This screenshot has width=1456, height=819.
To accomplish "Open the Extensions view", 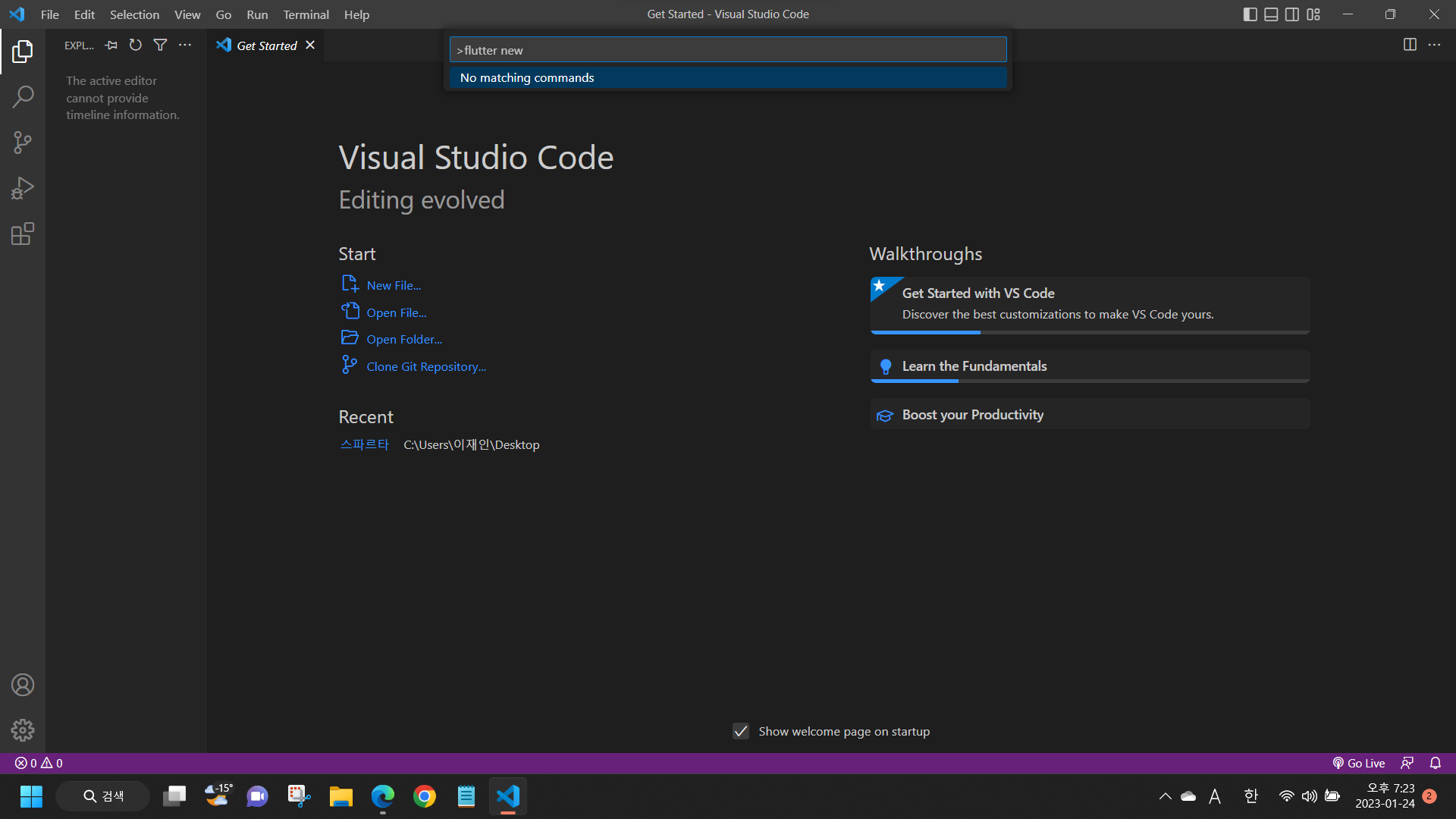I will point(23,234).
